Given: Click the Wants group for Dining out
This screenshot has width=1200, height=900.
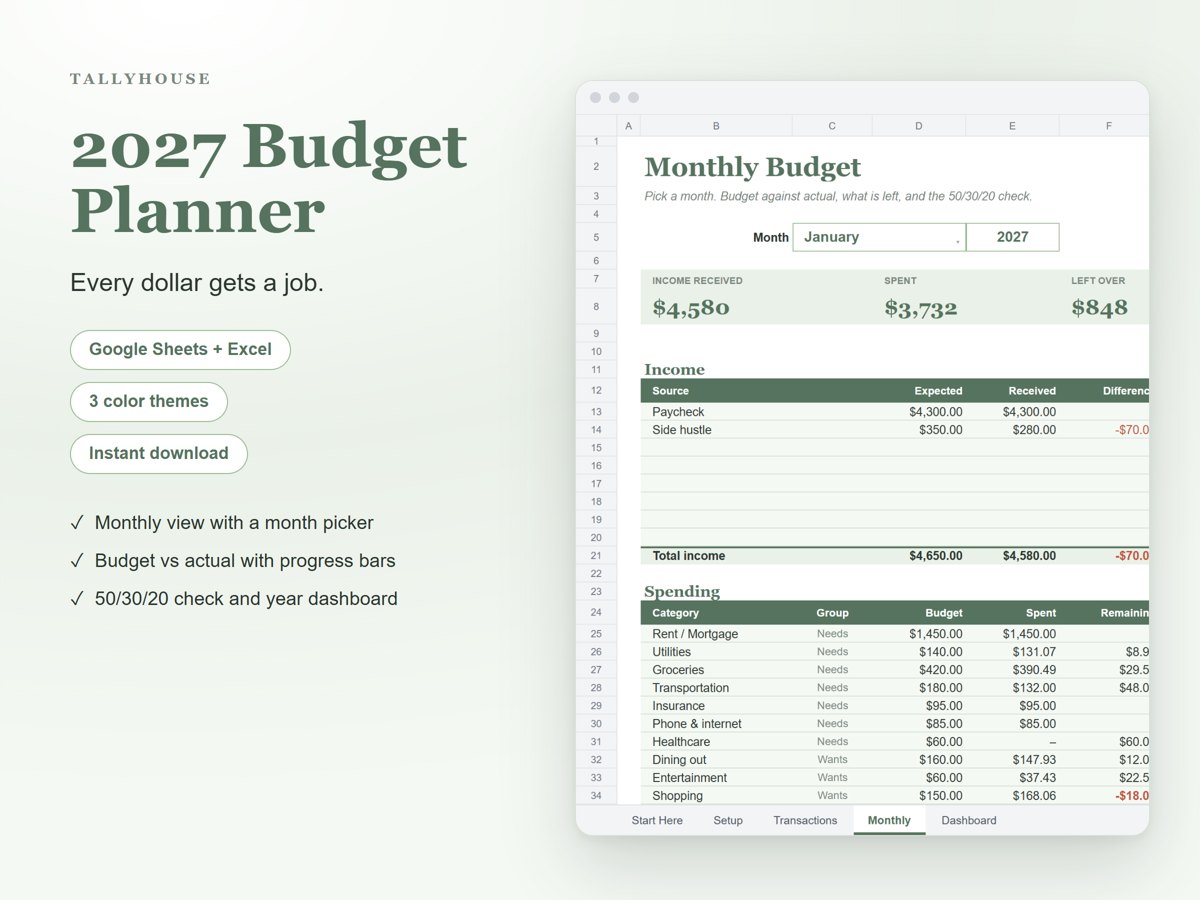Looking at the screenshot, I should click(x=832, y=760).
